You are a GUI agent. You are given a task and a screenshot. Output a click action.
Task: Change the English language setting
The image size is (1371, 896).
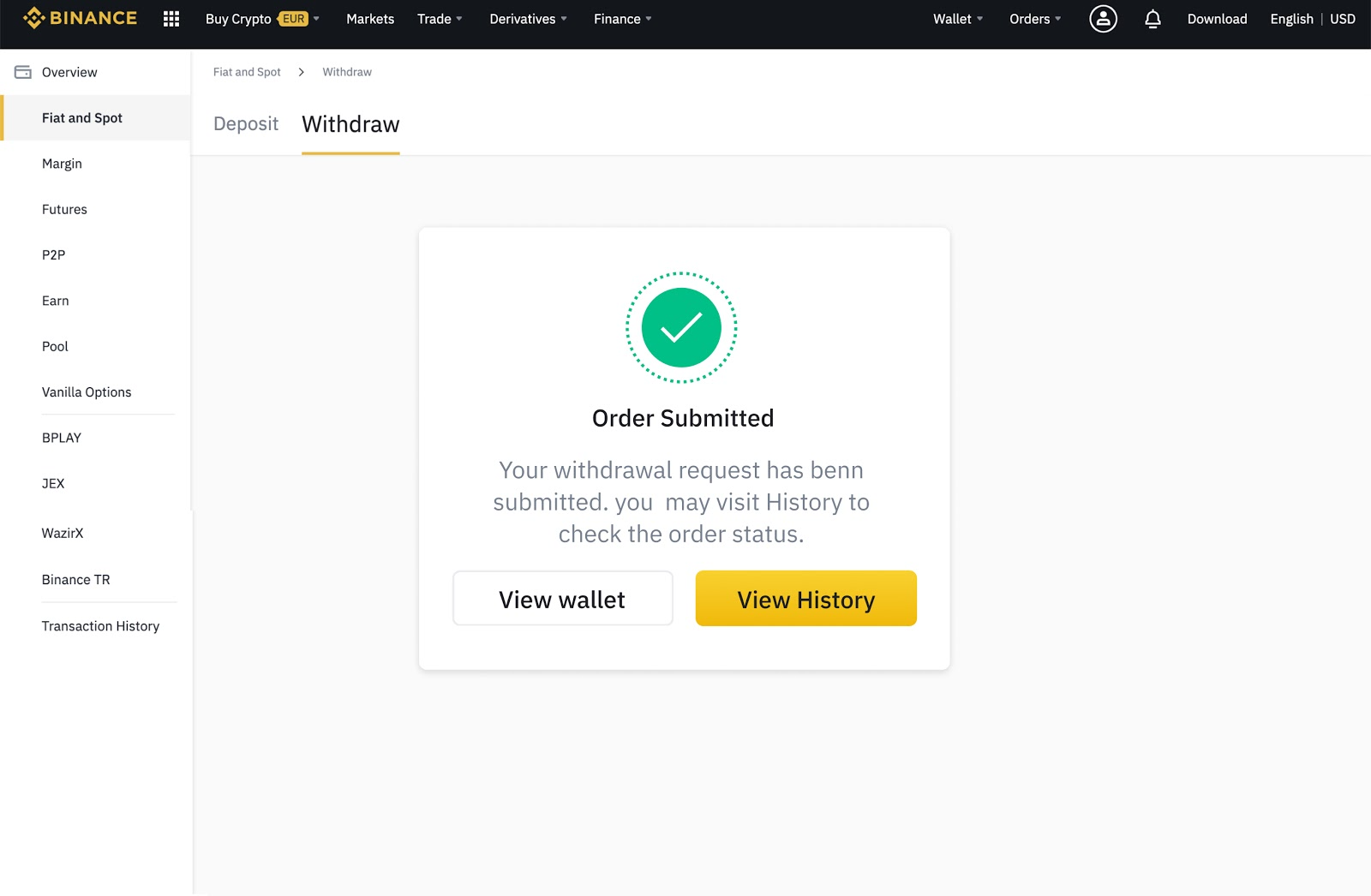pyautogui.click(x=1291, y=19)
